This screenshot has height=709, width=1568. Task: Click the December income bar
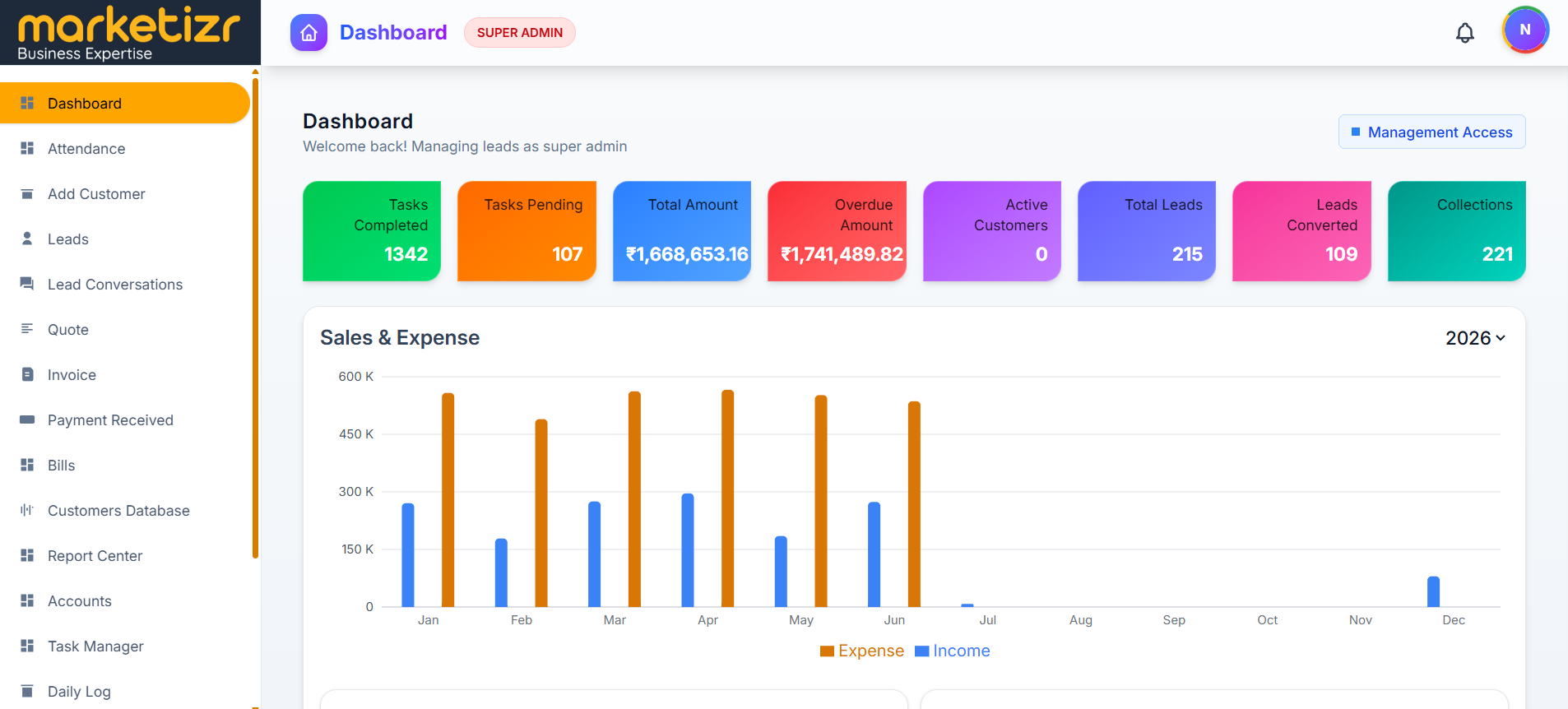[x=1434, y=591]
